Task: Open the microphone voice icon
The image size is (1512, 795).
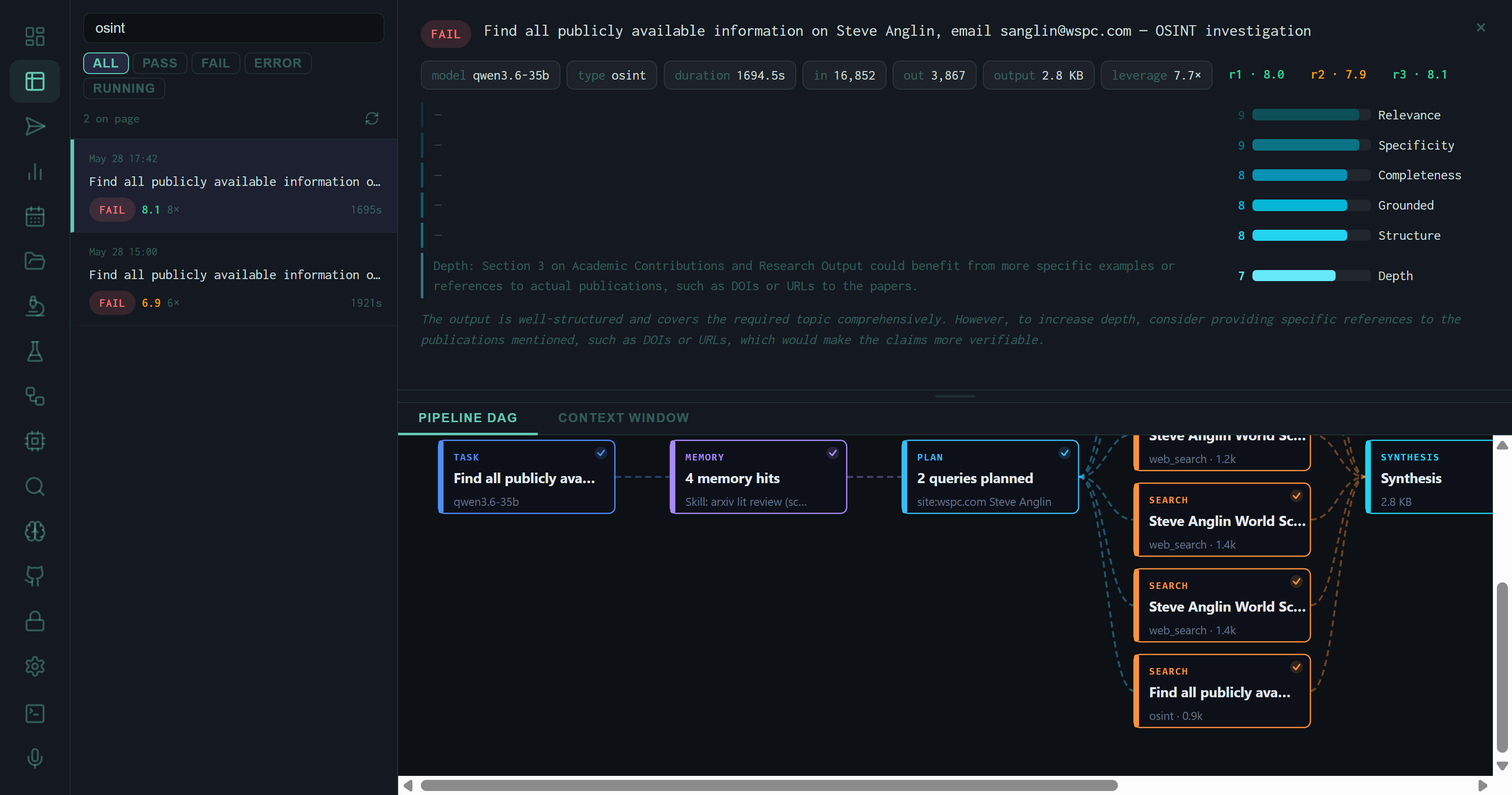Action: (35, 758)
